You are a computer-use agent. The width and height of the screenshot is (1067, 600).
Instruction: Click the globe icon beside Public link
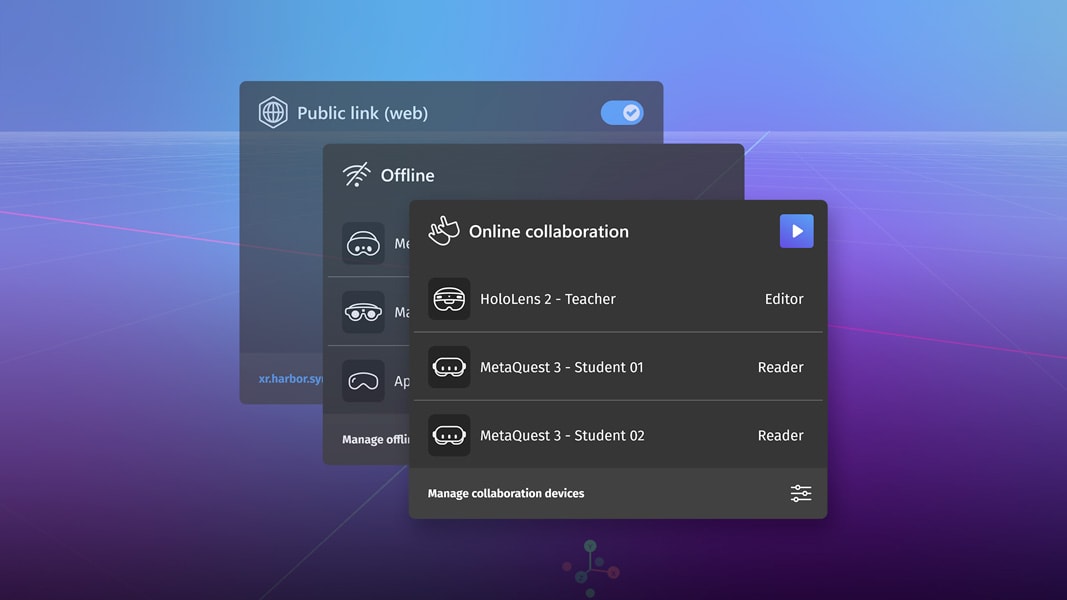tap(273, 113)
